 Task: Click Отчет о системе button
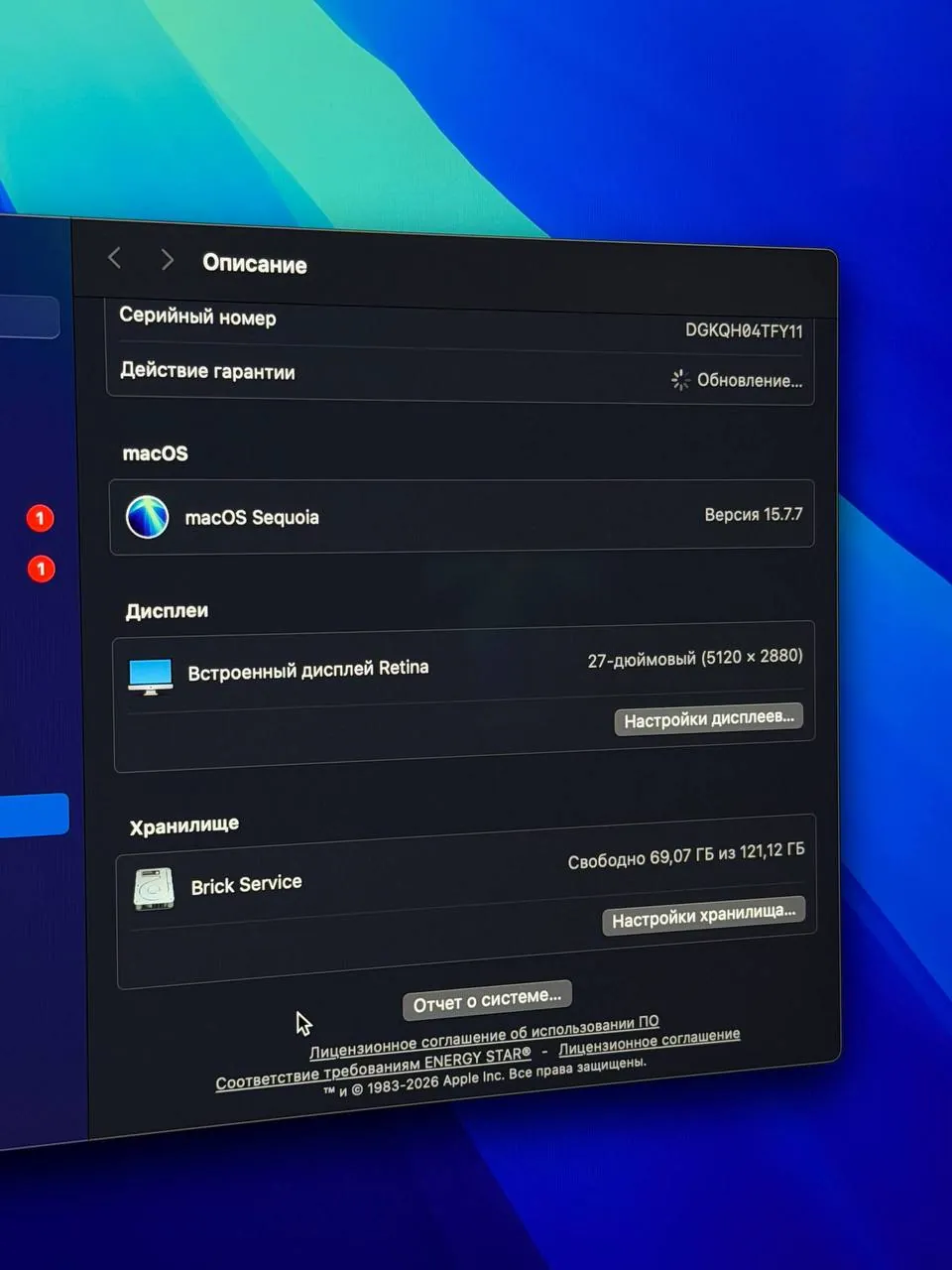(x=487, y=1001)
